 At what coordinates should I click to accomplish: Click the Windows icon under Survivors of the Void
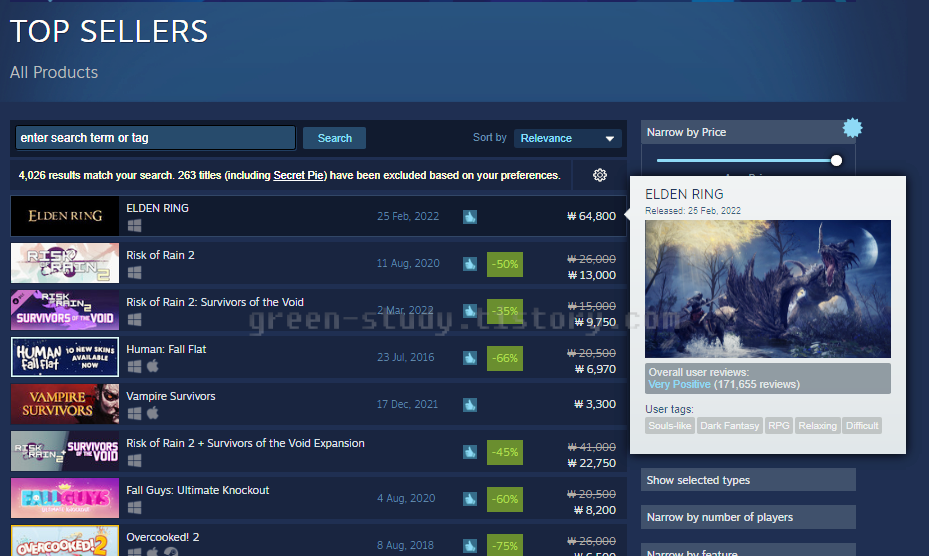134,319
